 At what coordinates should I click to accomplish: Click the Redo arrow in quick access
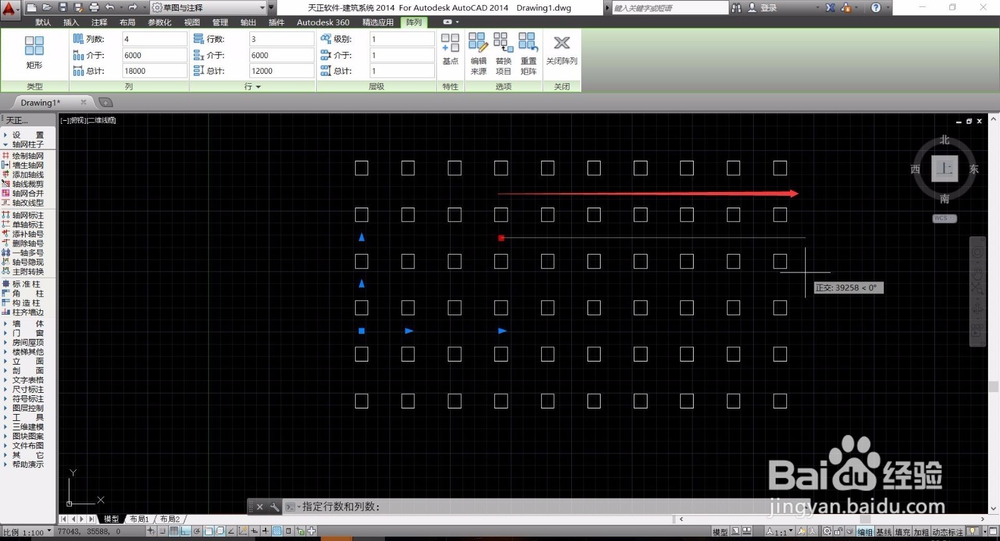(x=132, y=8)
